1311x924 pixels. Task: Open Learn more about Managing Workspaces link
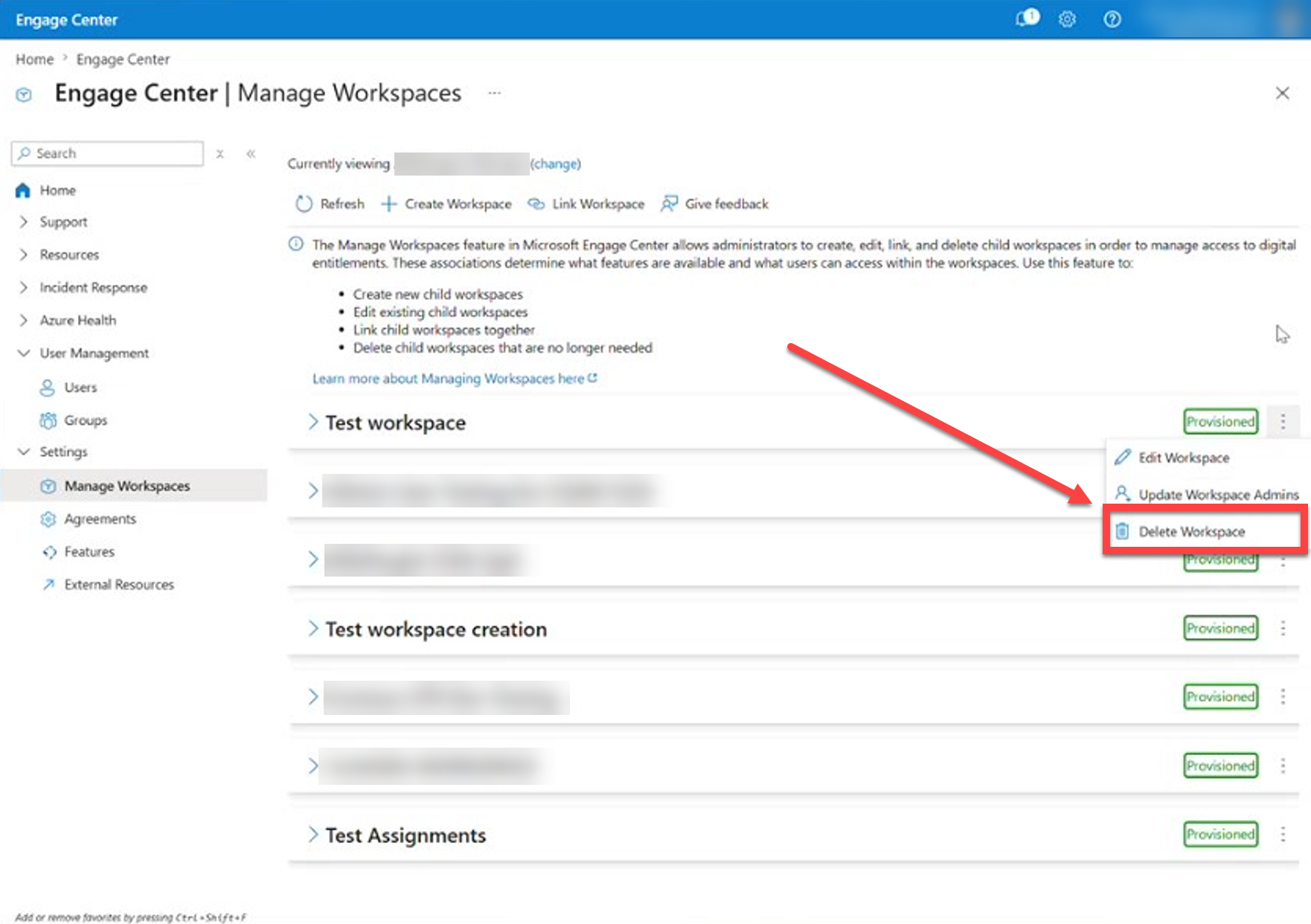[455, 379]
